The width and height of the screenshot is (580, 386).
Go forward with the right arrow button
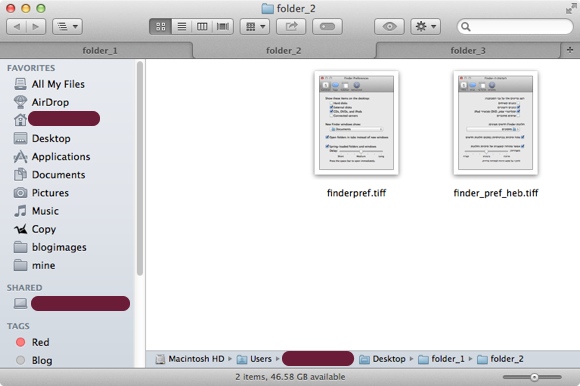[x=36, y=27]
